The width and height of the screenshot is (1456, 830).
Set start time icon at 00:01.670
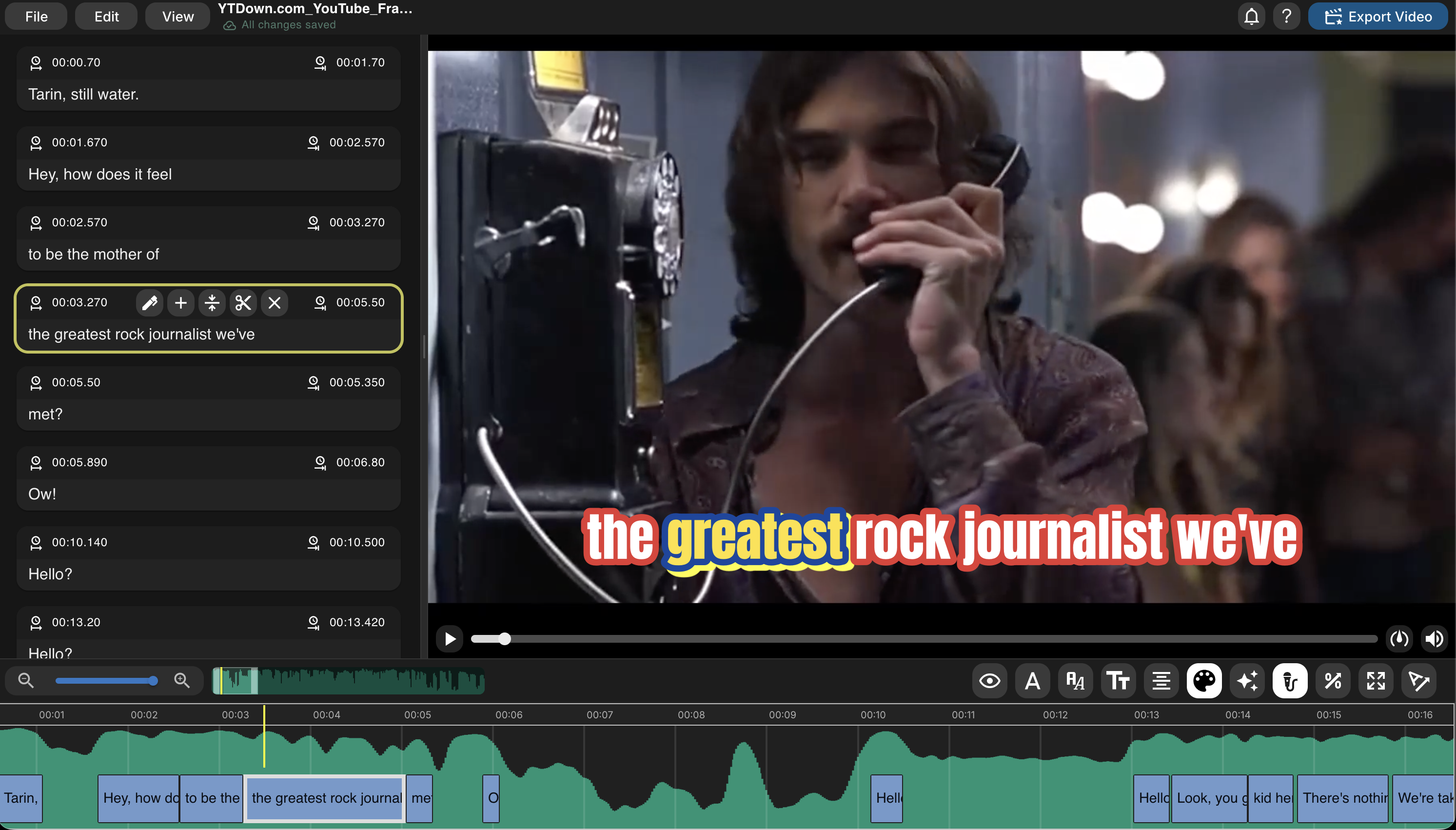(36, 142)
